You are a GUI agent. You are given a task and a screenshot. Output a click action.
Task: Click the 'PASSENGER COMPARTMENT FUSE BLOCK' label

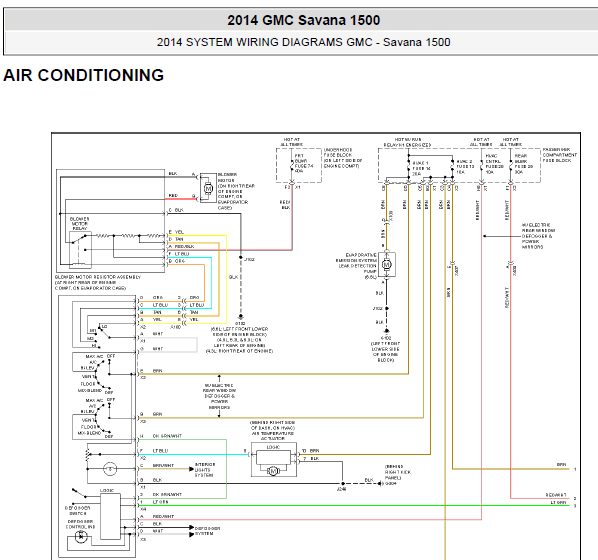559,155
